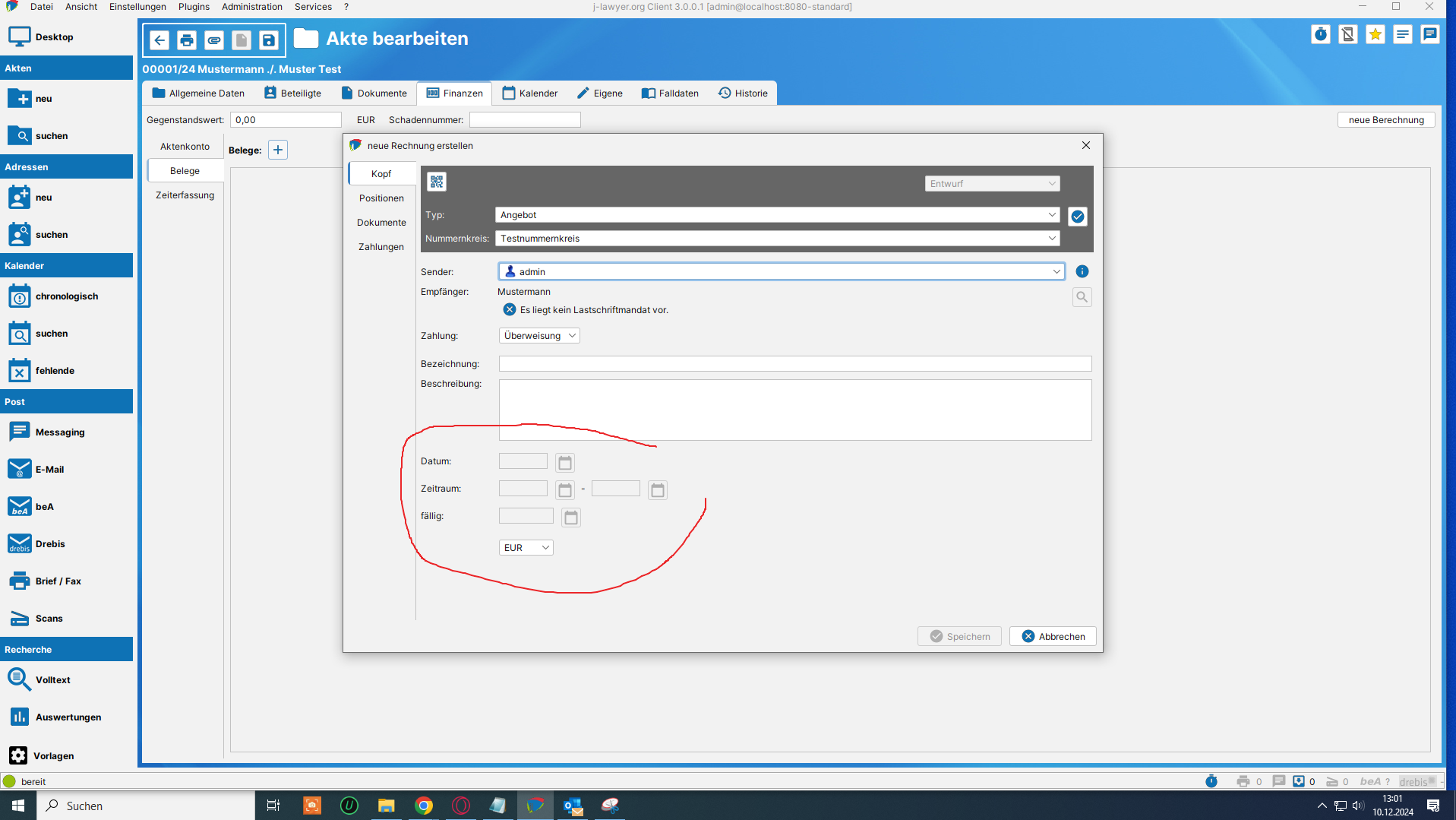
Task: Open File Explorer from the taskbar
Action: pyautogui.click(x=387, y=806)
